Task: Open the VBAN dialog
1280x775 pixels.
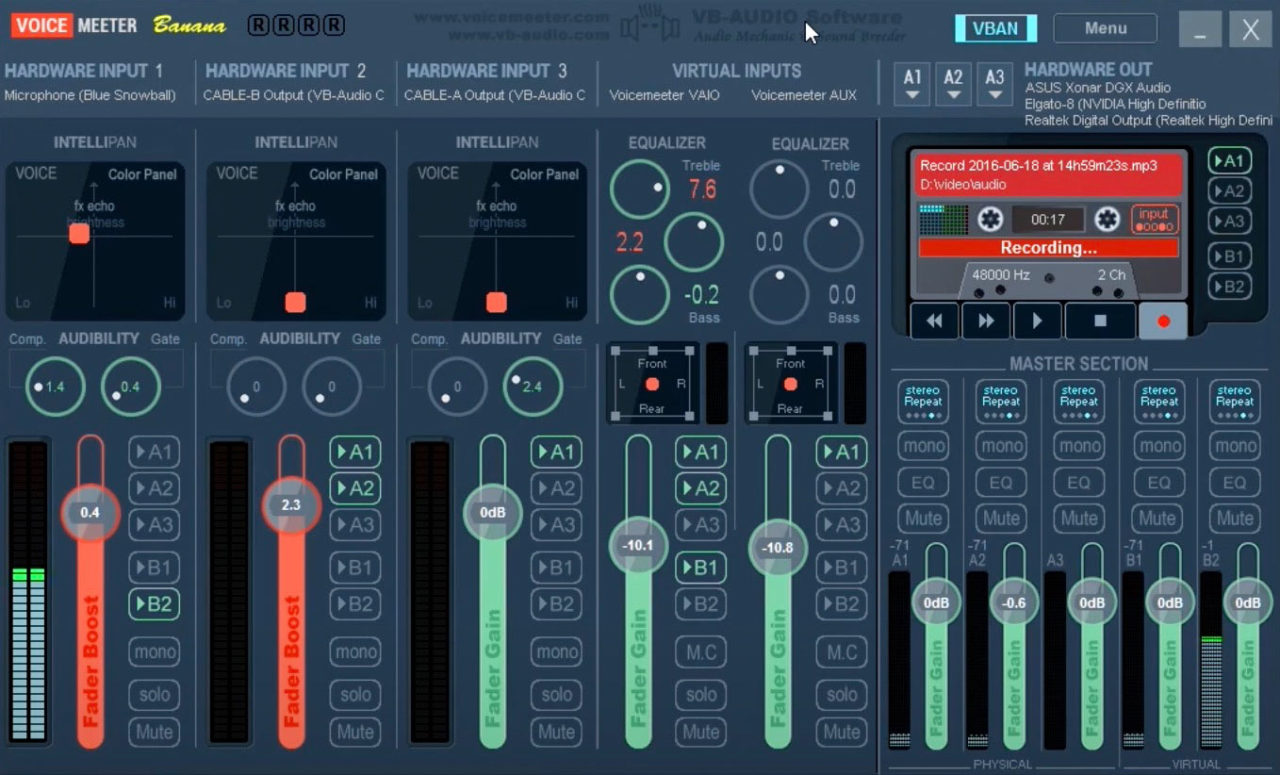Action: click(x=995, y=29)
